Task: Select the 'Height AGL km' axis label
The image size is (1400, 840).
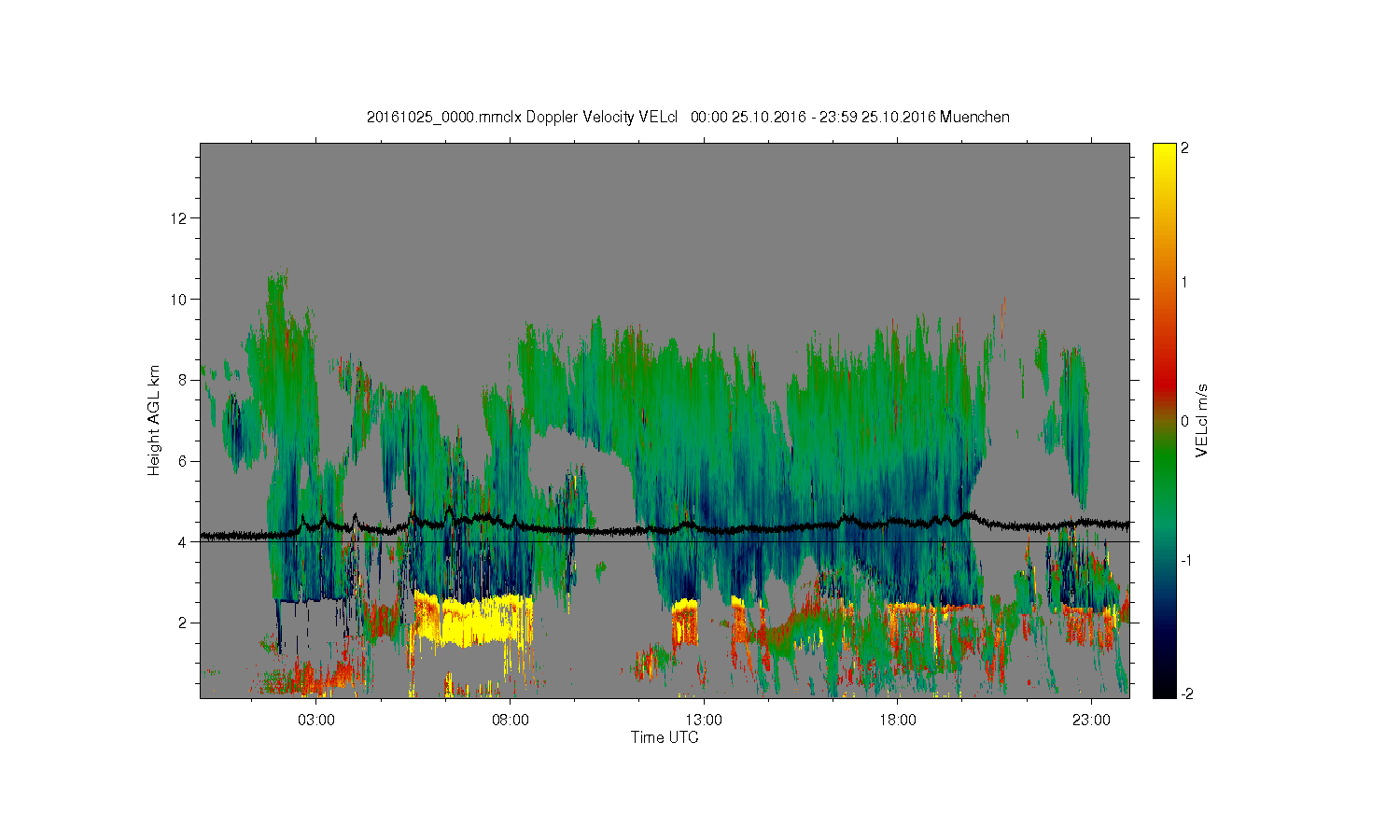Action: point(155,420)
